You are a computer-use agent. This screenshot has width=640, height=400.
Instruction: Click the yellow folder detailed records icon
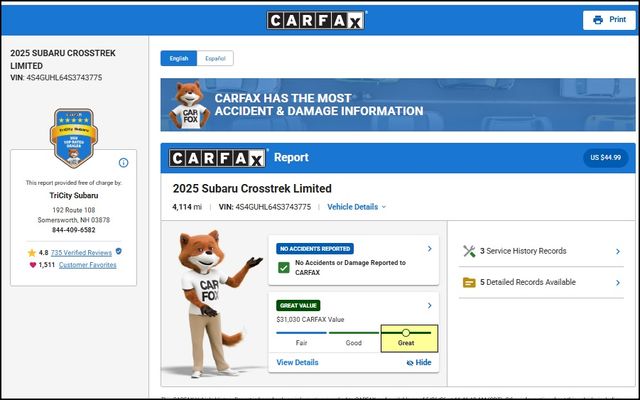click(x=469, y=282)
